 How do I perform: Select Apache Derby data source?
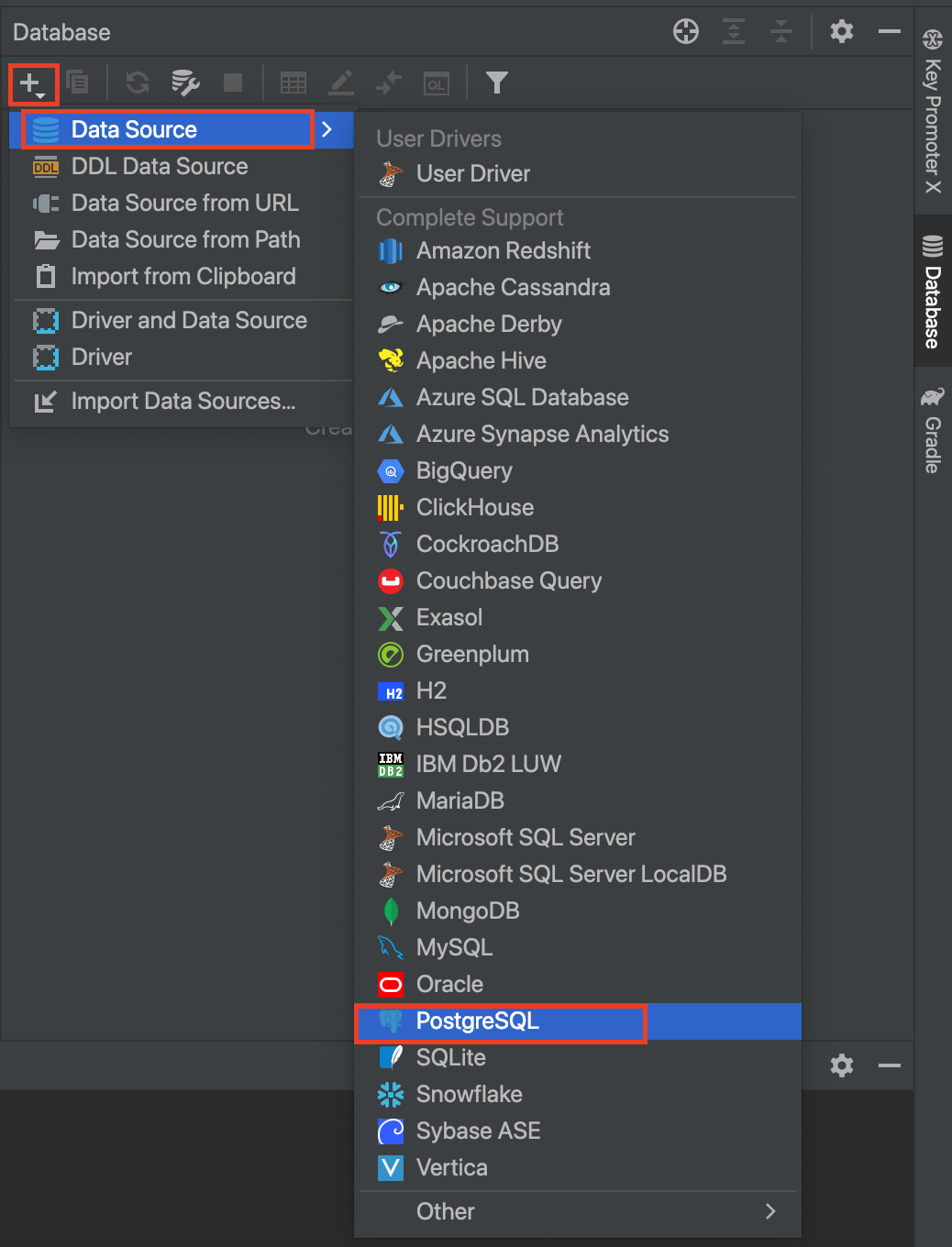click(578, 324)
